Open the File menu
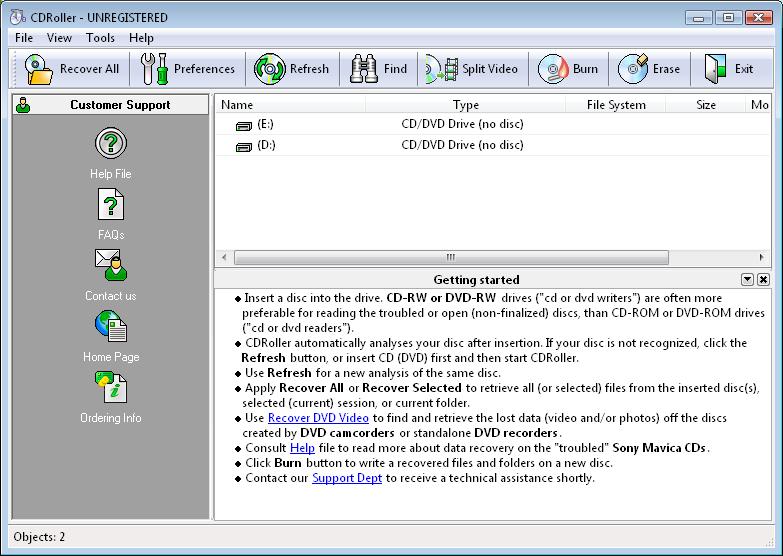783x556 pixels. point(23,38)
